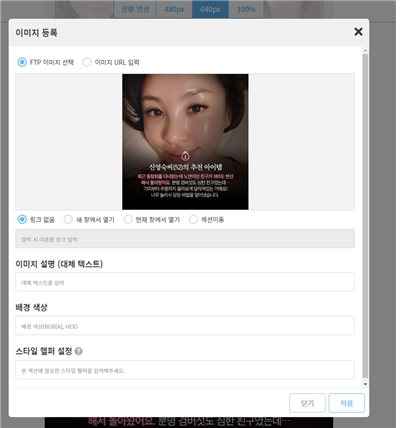Click the 스타일 헬퍼 설정 label
Image resolution: width=400 pixels, height=428 pixels.
pyautogui.click(x=44, y=351)
